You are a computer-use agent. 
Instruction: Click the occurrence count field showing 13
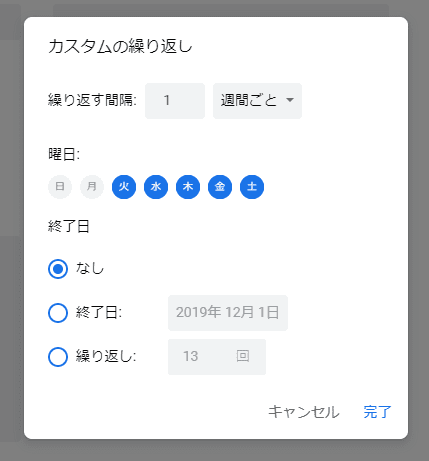coord(217,357)
